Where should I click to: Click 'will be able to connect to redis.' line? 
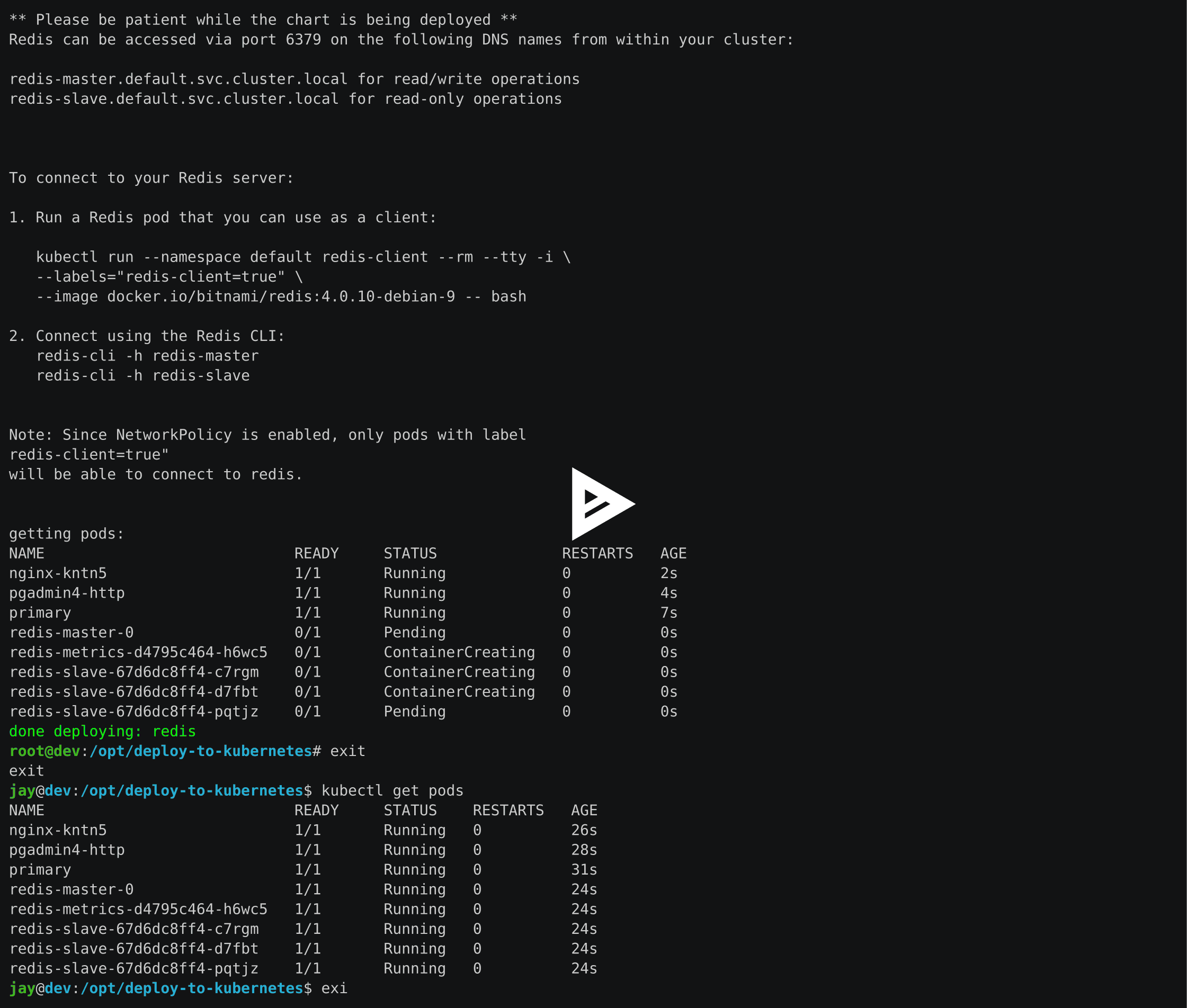(156, 474)
